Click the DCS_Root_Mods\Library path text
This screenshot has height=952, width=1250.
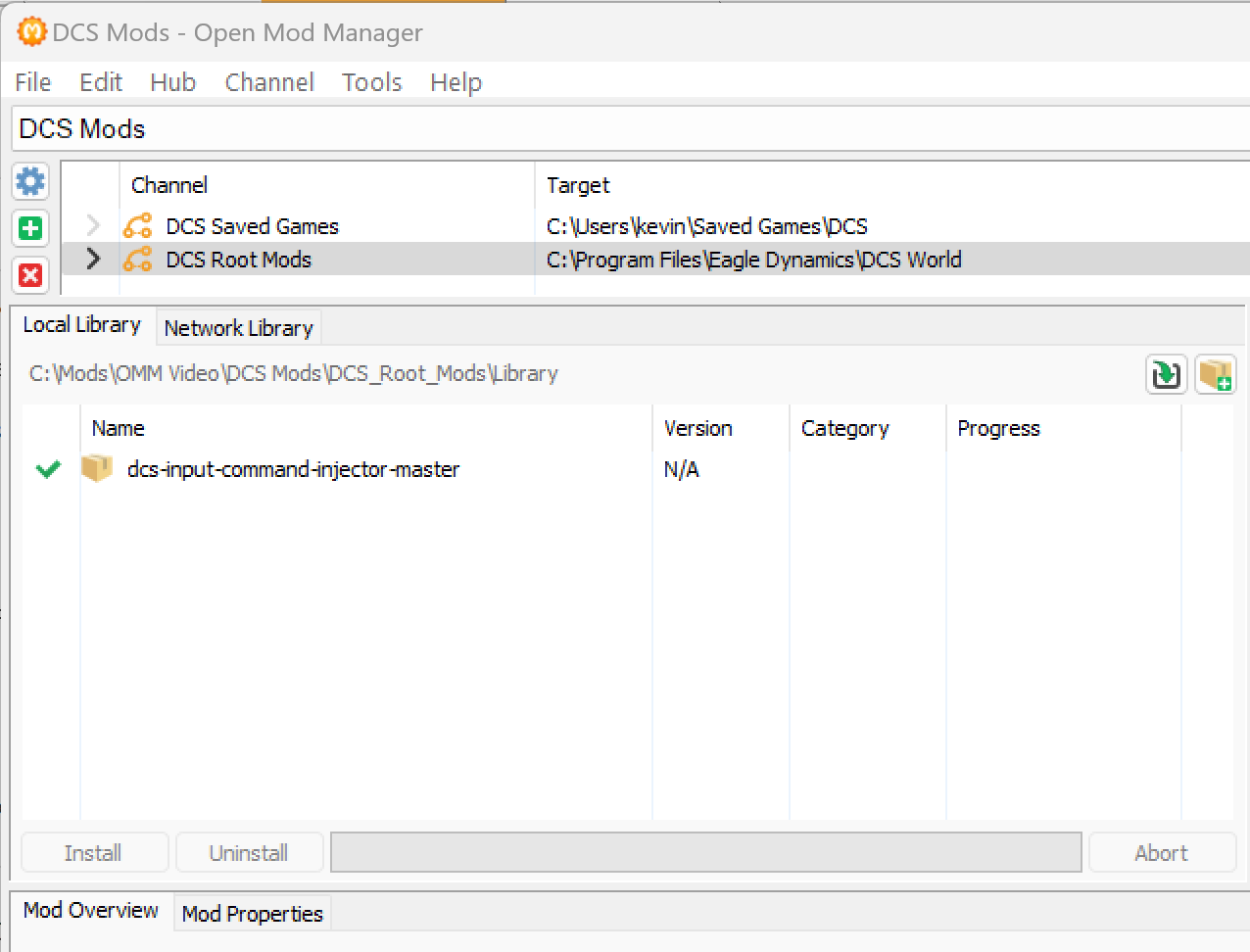tap(294, 373)
